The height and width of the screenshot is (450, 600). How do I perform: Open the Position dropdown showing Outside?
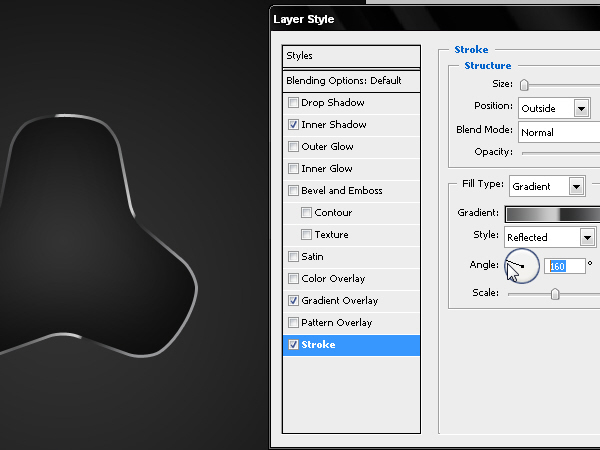pos(554,108)
